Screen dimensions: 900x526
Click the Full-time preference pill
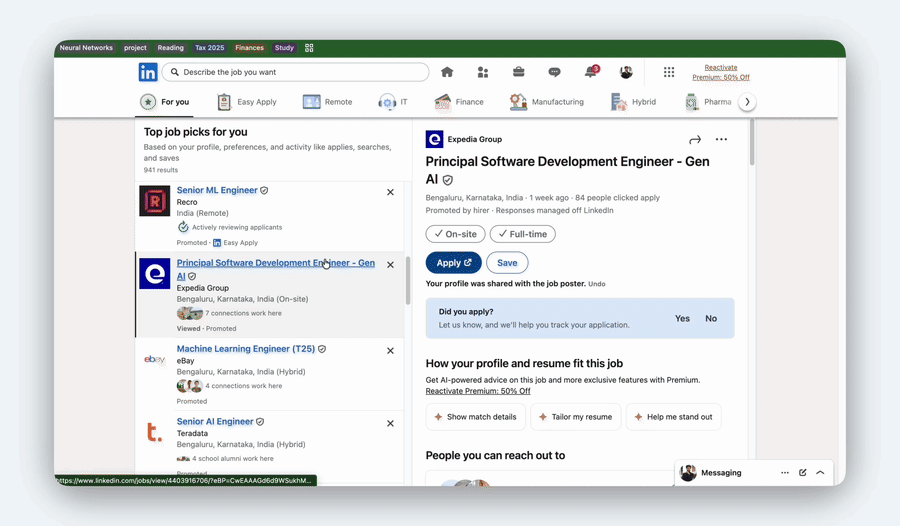point(522,234)
